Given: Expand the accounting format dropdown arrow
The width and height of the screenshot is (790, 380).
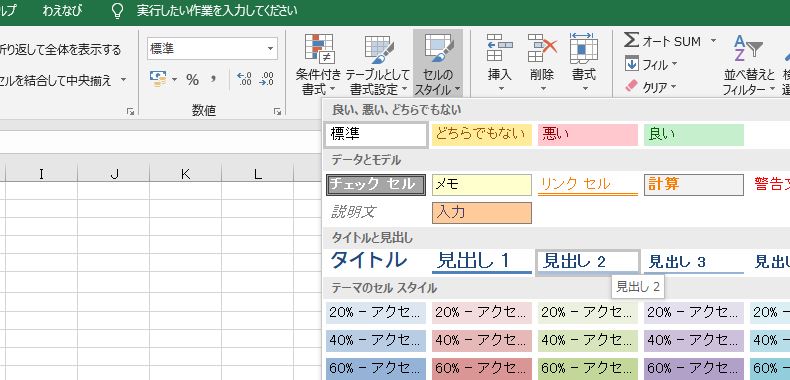Looking at the screenshot, I should click(x=175, y=79).
